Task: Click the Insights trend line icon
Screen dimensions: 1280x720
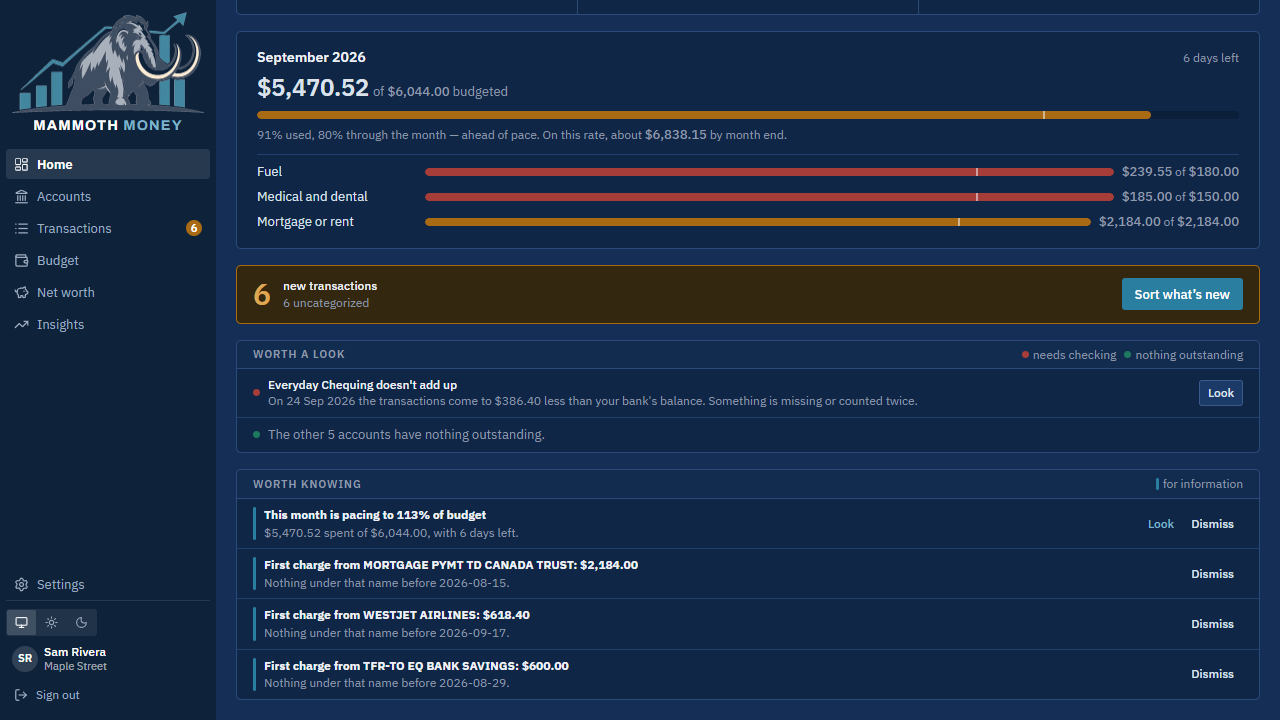Action: (21, 324)
